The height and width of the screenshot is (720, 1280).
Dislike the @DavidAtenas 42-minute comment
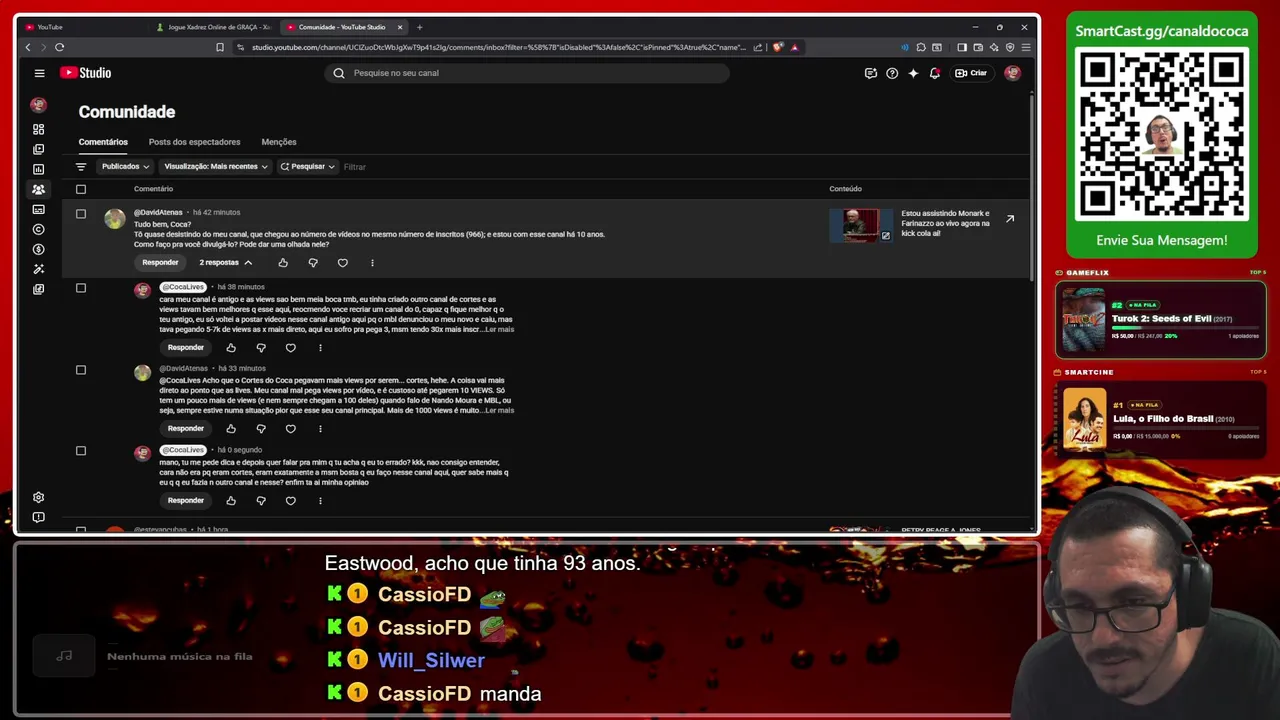click(x=313, y=263)
